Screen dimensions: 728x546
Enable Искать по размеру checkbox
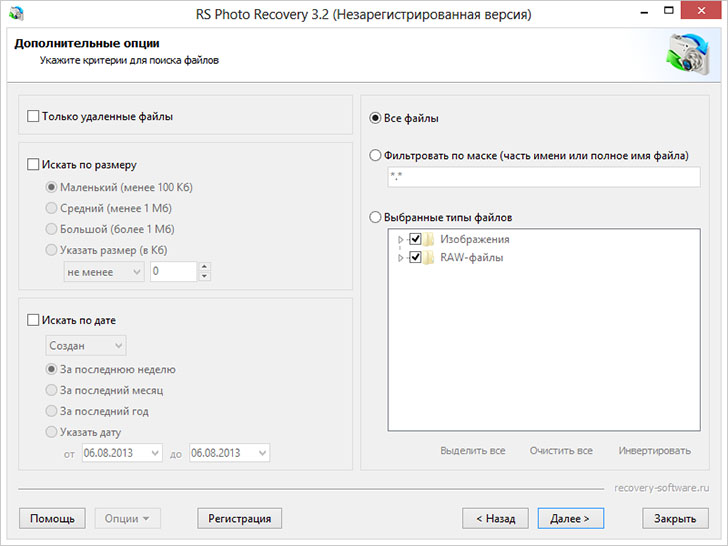tap(33, 164)
